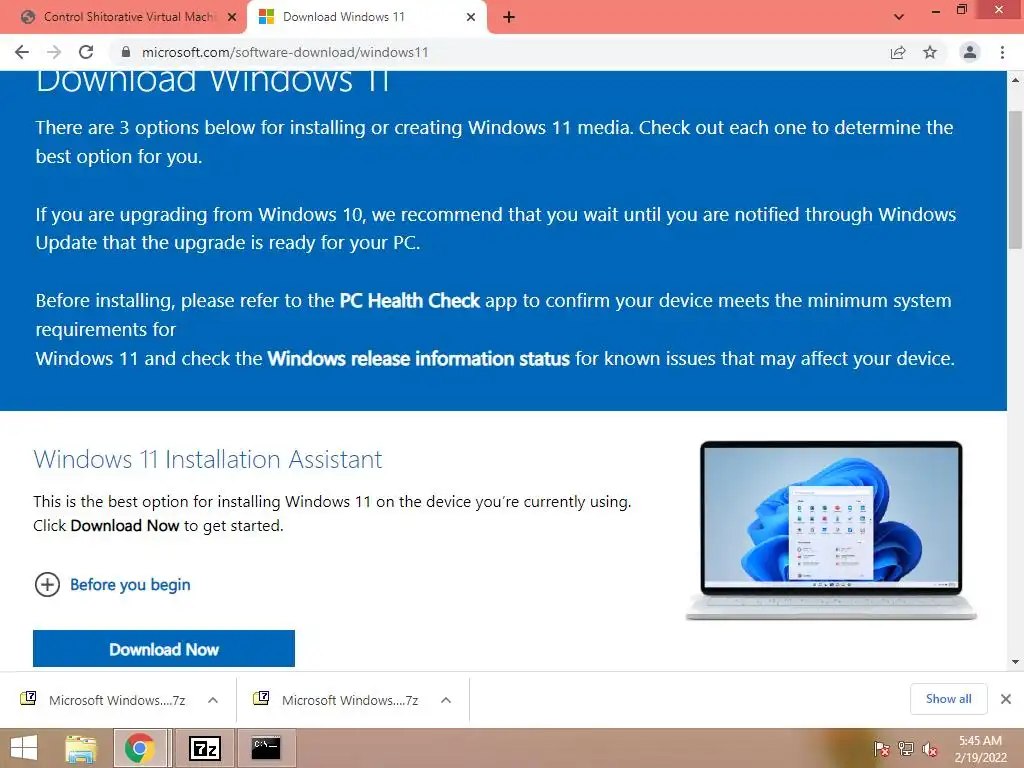Click muted volume tray icon

click(x=930, y=749)
